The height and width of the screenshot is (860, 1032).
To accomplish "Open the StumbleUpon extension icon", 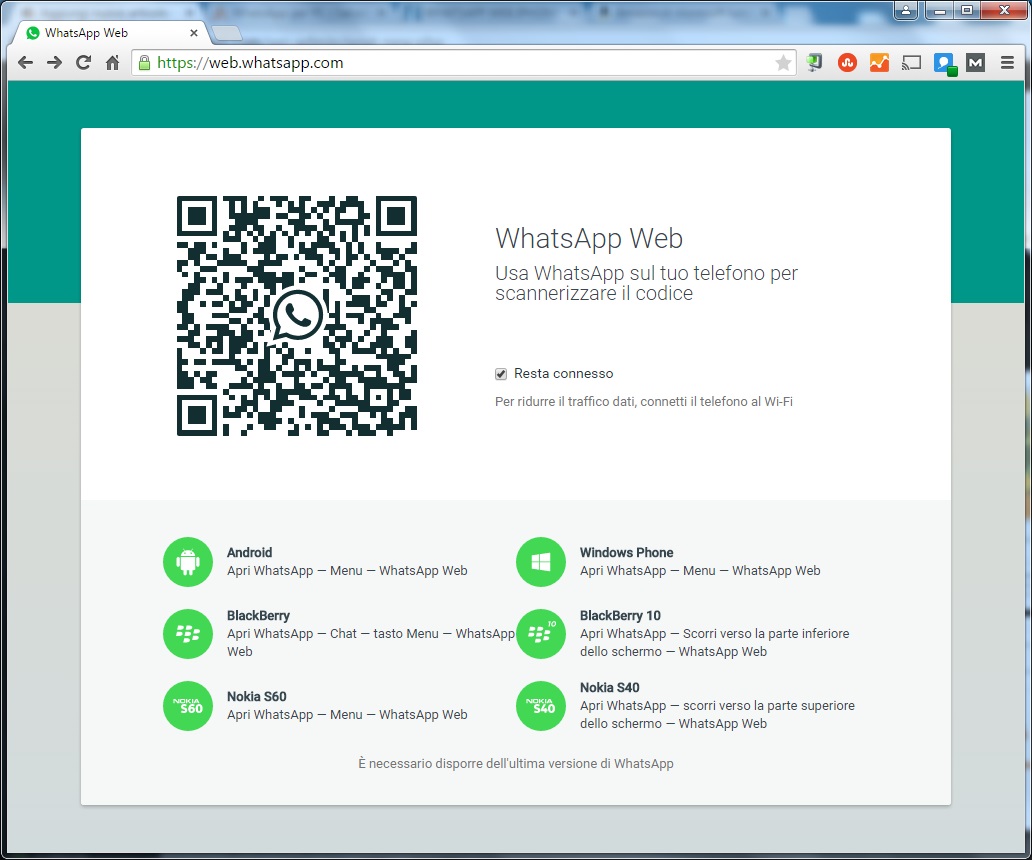I will pos(847,63).
